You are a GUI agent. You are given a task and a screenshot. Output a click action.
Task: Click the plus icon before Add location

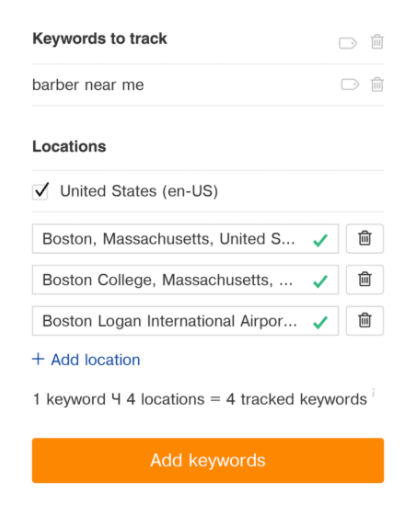38,359
